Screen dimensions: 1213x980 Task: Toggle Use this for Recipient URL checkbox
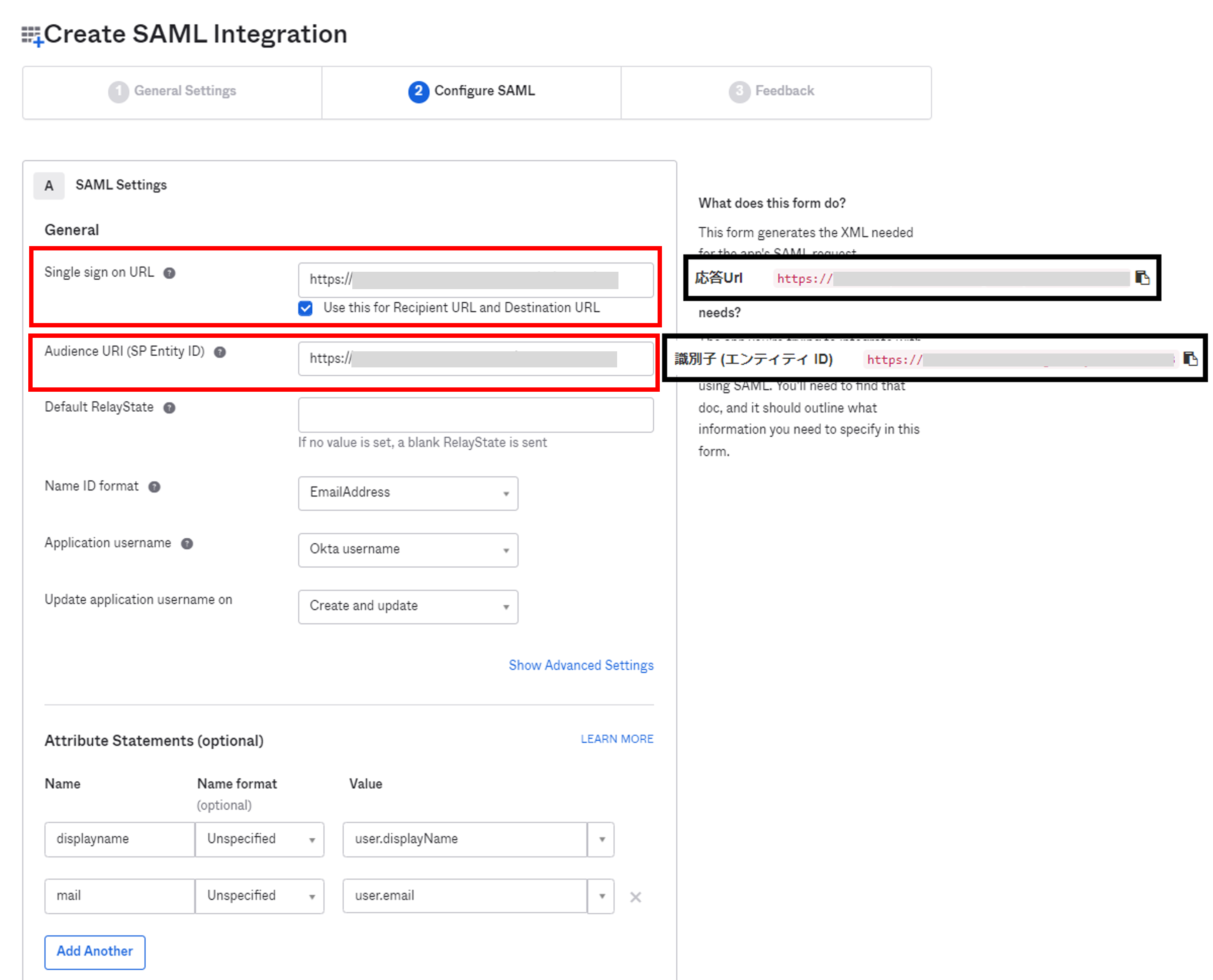305,308
